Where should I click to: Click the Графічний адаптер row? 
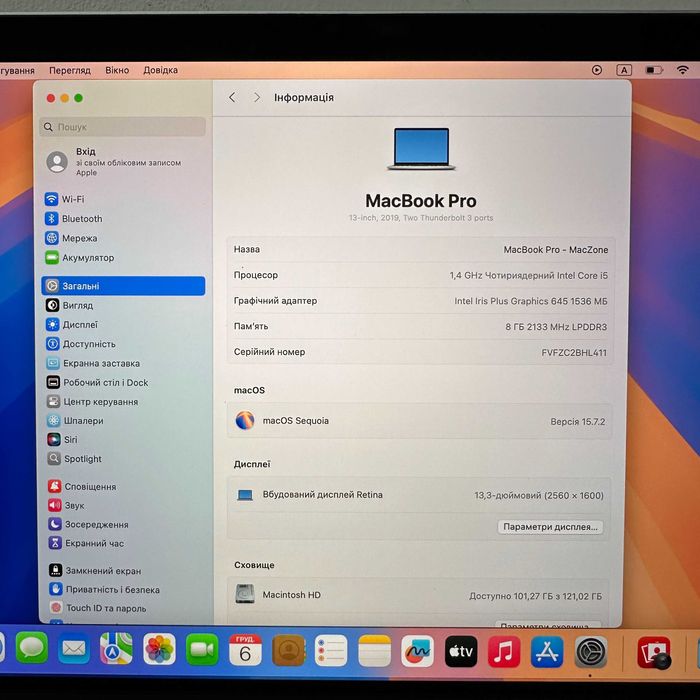(x=420, y=301)
